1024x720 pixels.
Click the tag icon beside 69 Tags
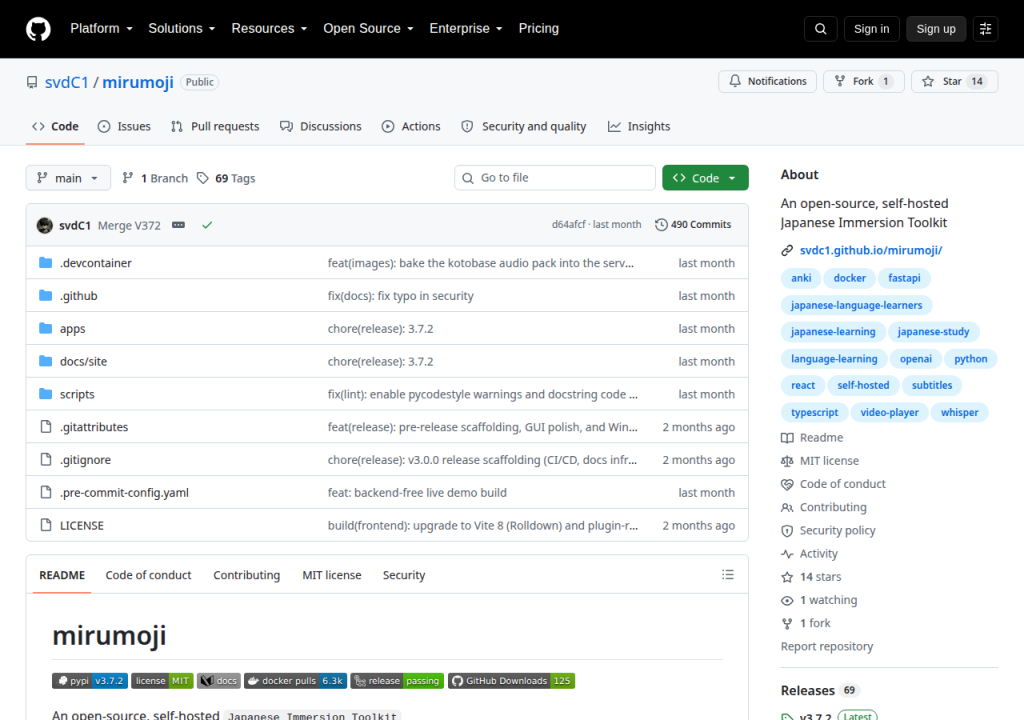click(x=203, y=178)
